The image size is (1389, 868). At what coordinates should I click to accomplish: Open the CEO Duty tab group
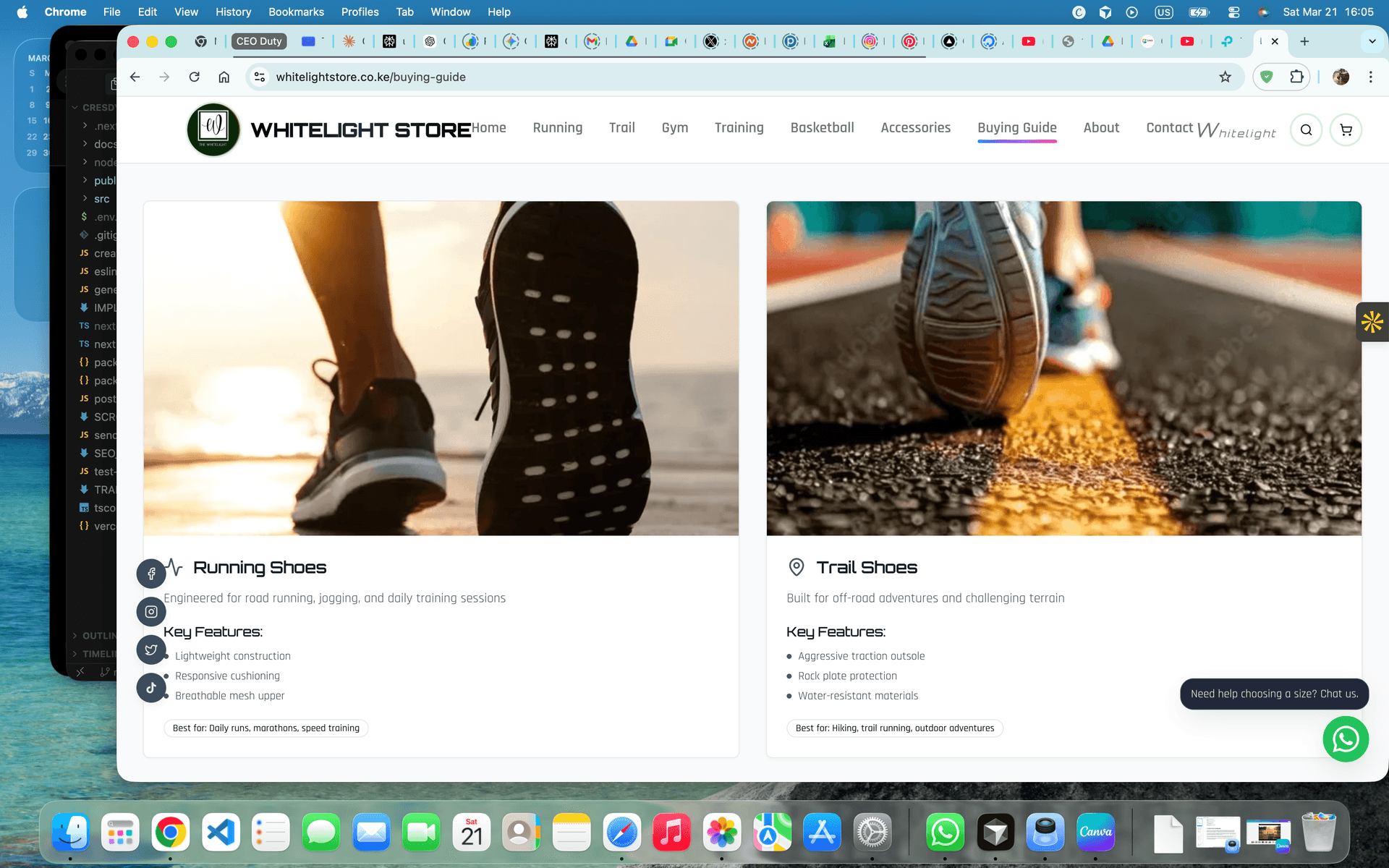click(x=259, y=41)
